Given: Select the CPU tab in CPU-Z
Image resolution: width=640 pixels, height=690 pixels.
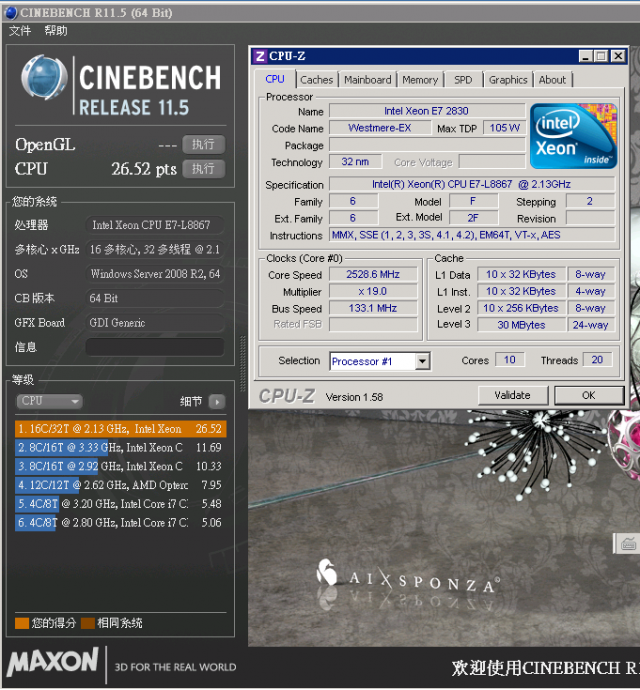Looking at the screenshot, I should pos(275,79).
